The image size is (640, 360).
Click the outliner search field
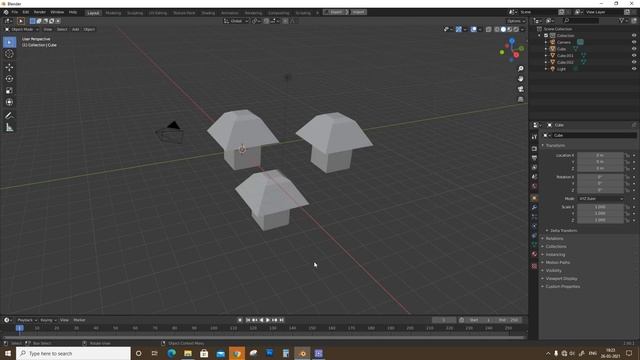(x=581, y=20)
